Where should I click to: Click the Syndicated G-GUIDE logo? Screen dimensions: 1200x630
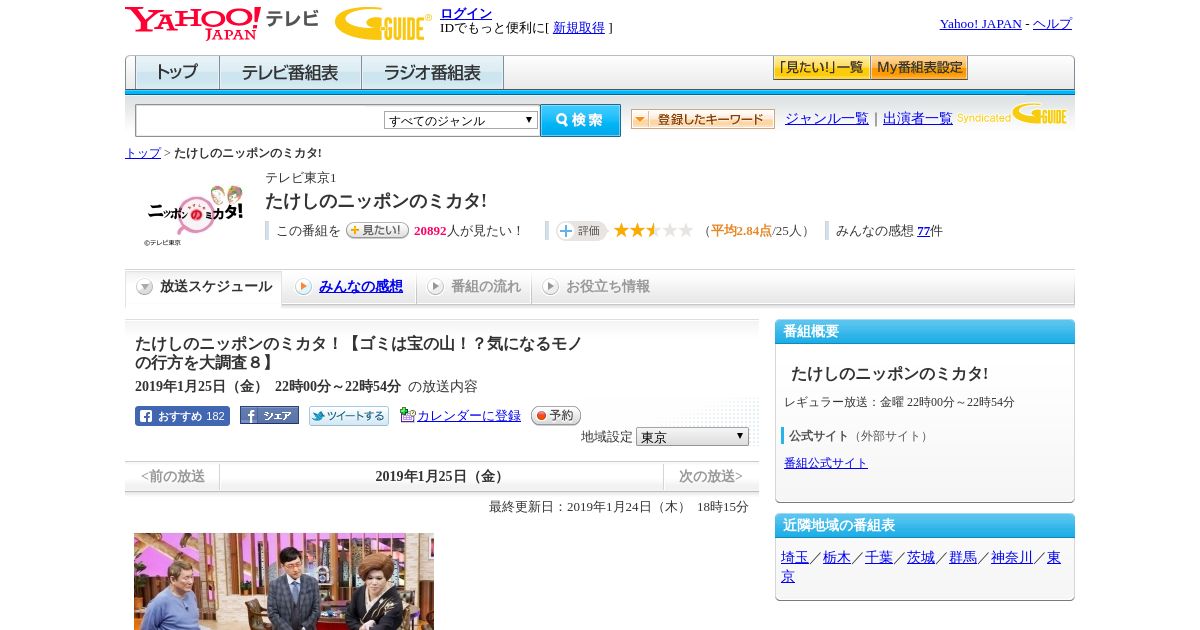[1012, 114]
